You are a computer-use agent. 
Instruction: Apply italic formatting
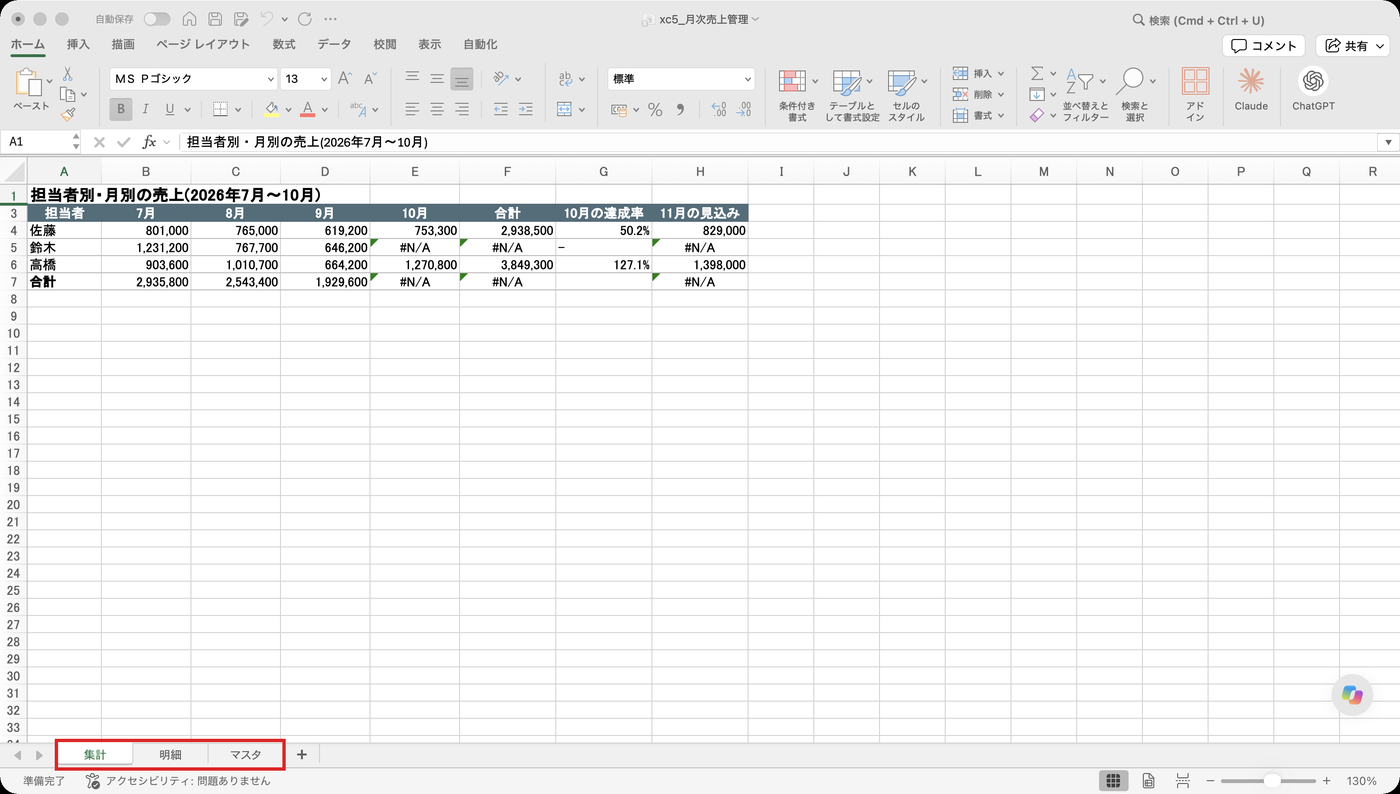[x=146, y=109]
